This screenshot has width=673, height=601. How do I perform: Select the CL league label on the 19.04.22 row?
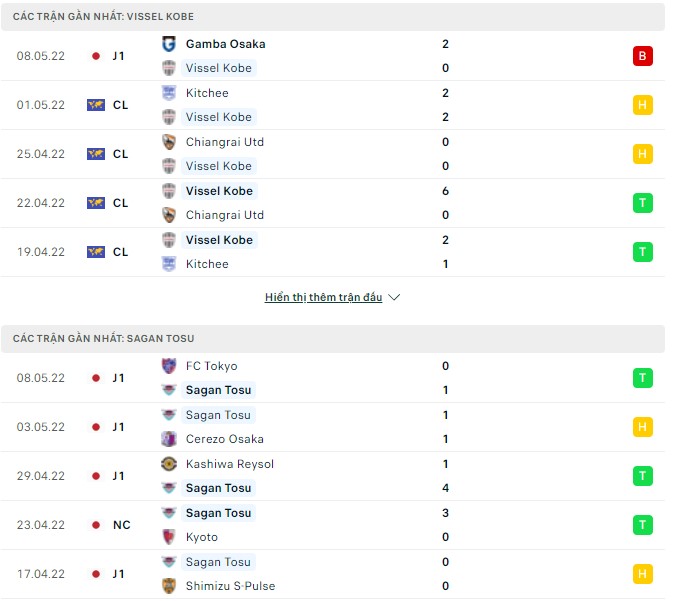click(120, 252)
